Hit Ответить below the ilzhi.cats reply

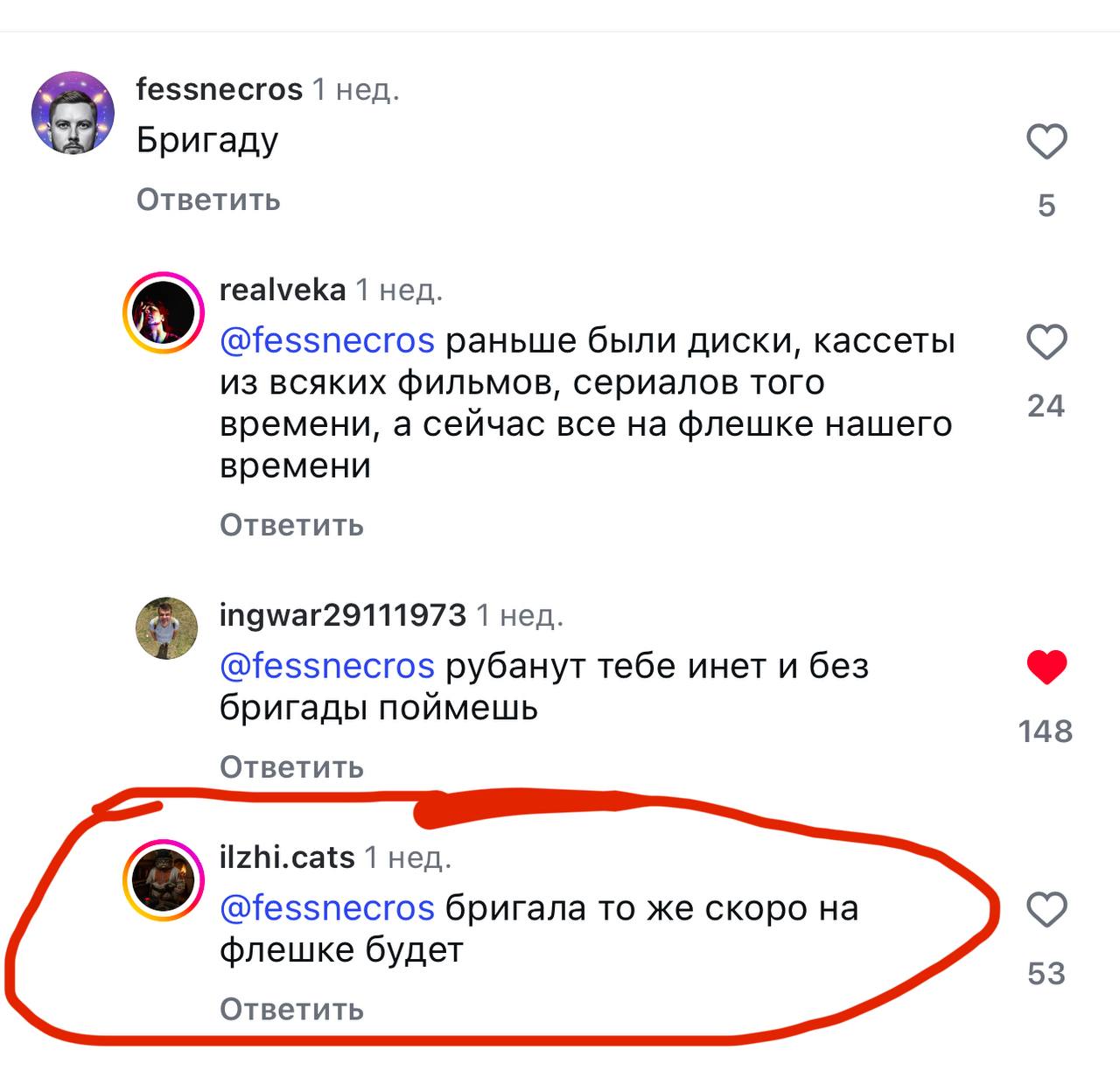point(291,1010)
